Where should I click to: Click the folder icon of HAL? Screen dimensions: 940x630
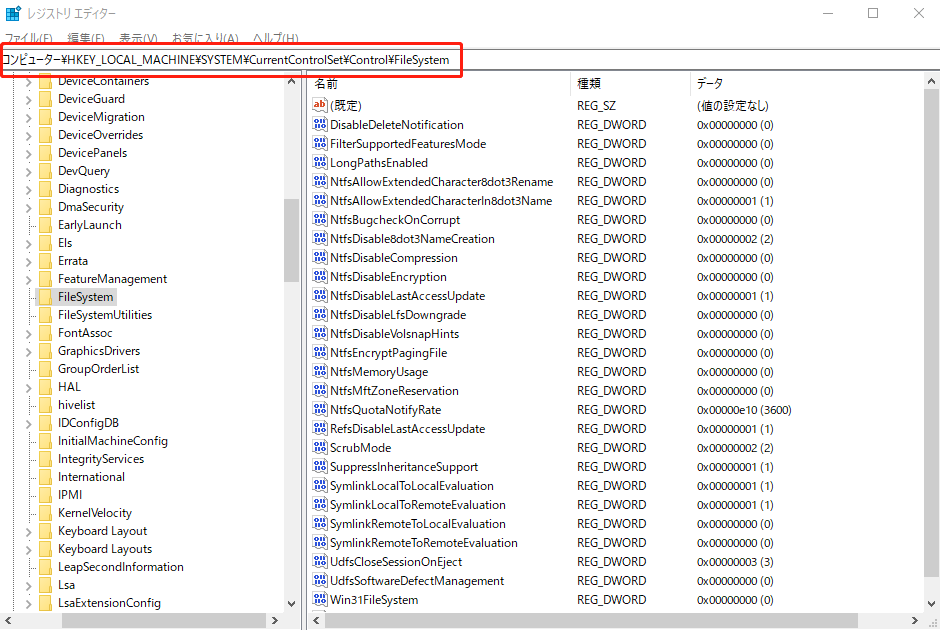click(46, 387)
